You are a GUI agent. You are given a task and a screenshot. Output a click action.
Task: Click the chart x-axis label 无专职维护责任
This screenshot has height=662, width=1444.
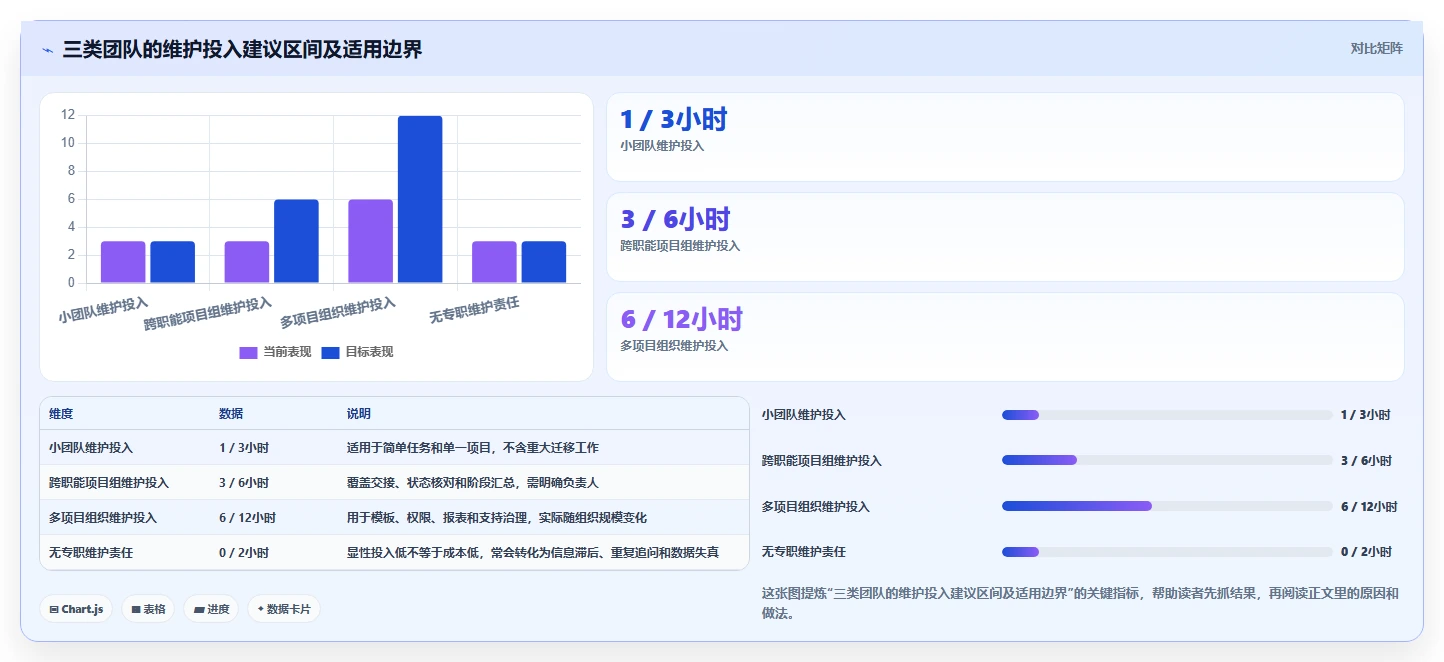[x=474, y=309]
